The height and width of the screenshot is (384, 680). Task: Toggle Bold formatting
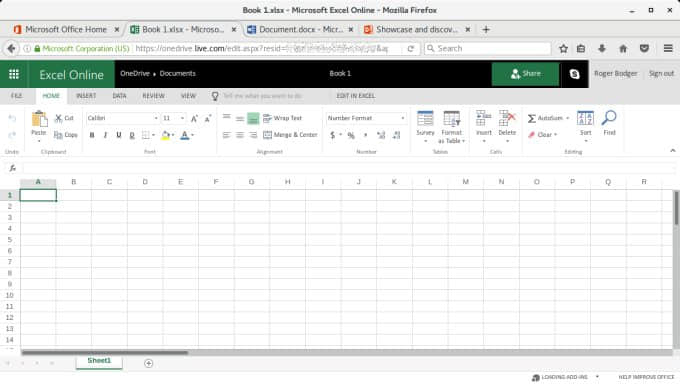[x=92, y=135]
